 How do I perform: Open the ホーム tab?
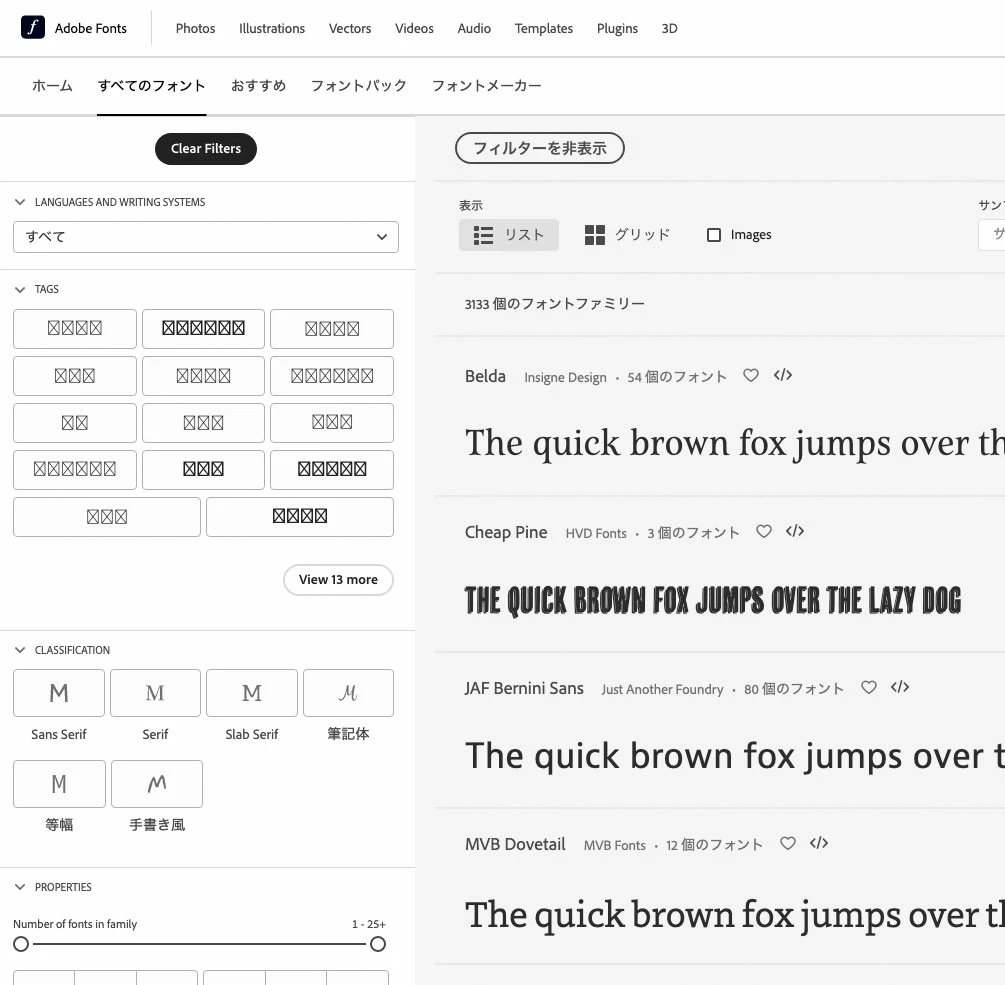point(53,86)
